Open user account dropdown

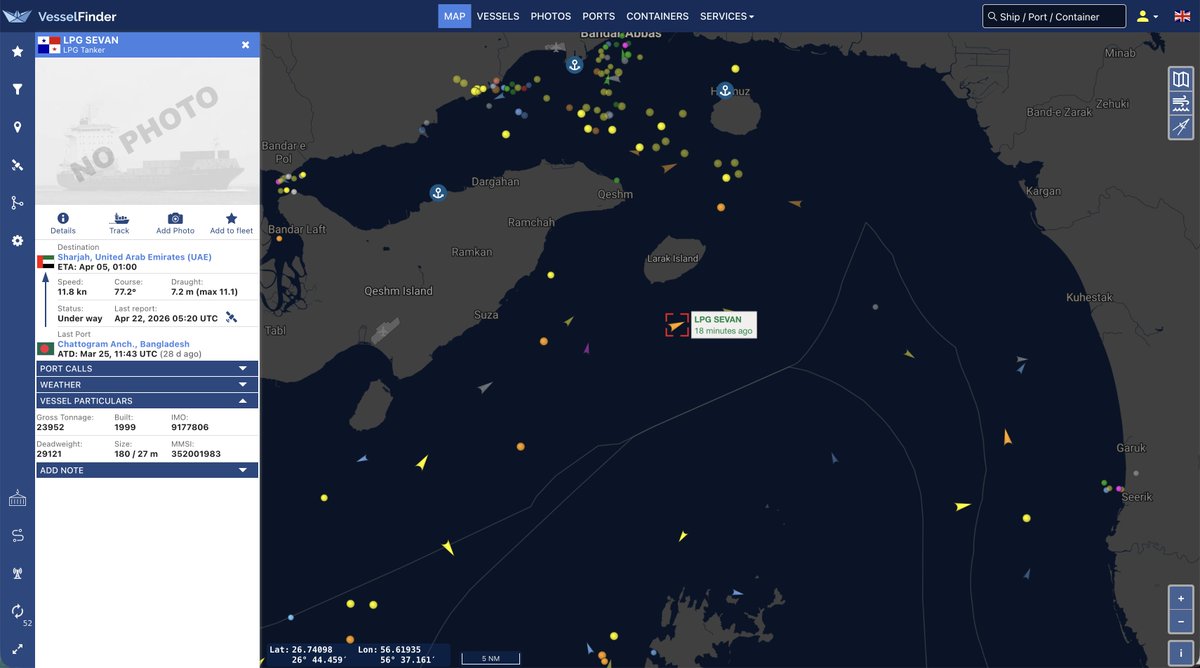point(1147,16)
